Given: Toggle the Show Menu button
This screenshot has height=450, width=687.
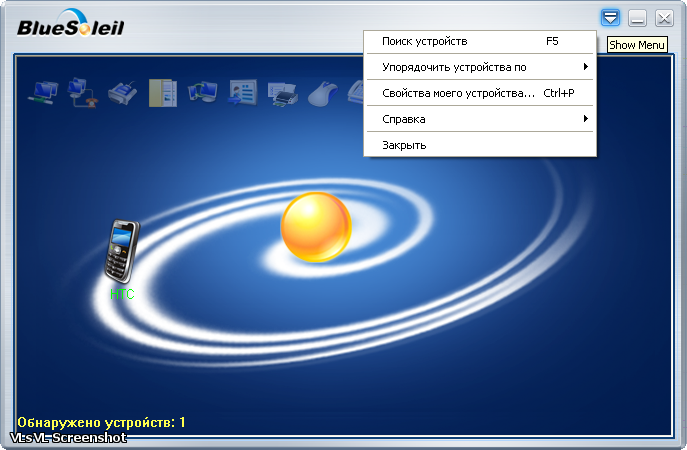Looking at the screenshot, I should 610,18.
